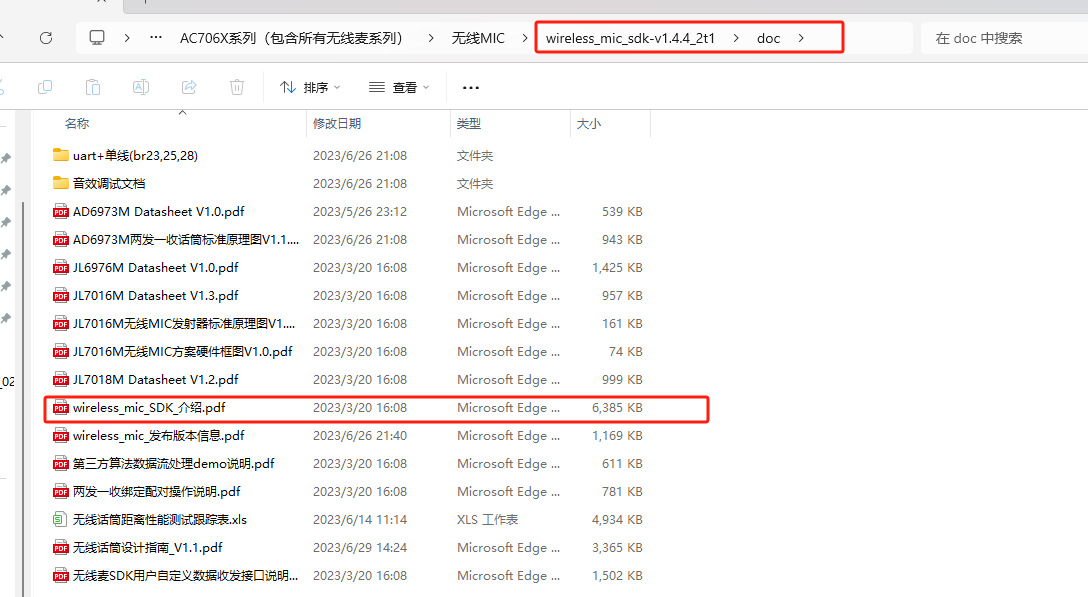
Task: Open the 排序 sort dropdown
Action: [x=310, y=87]
